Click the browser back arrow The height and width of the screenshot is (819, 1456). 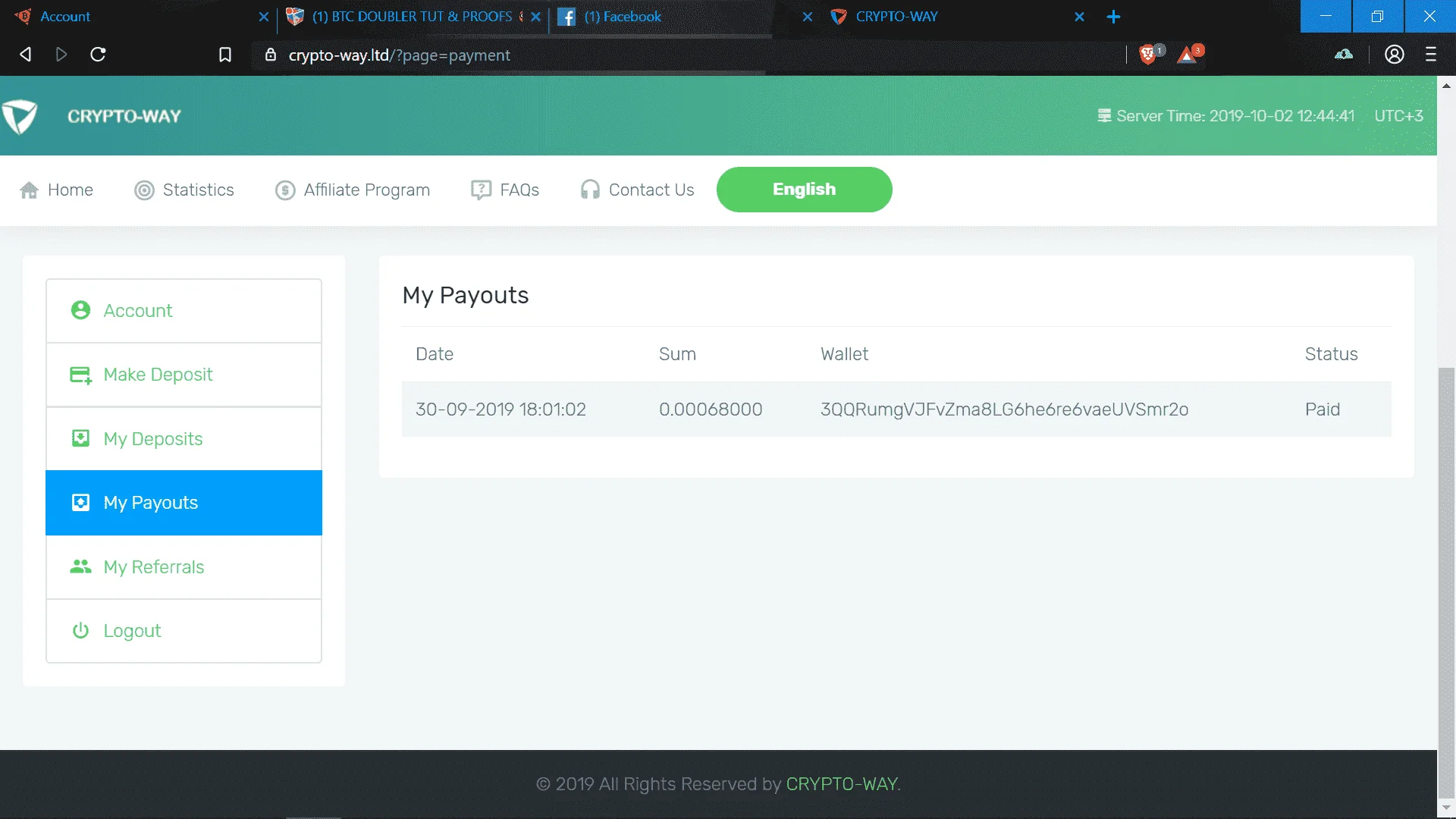(x=26, y=55)
